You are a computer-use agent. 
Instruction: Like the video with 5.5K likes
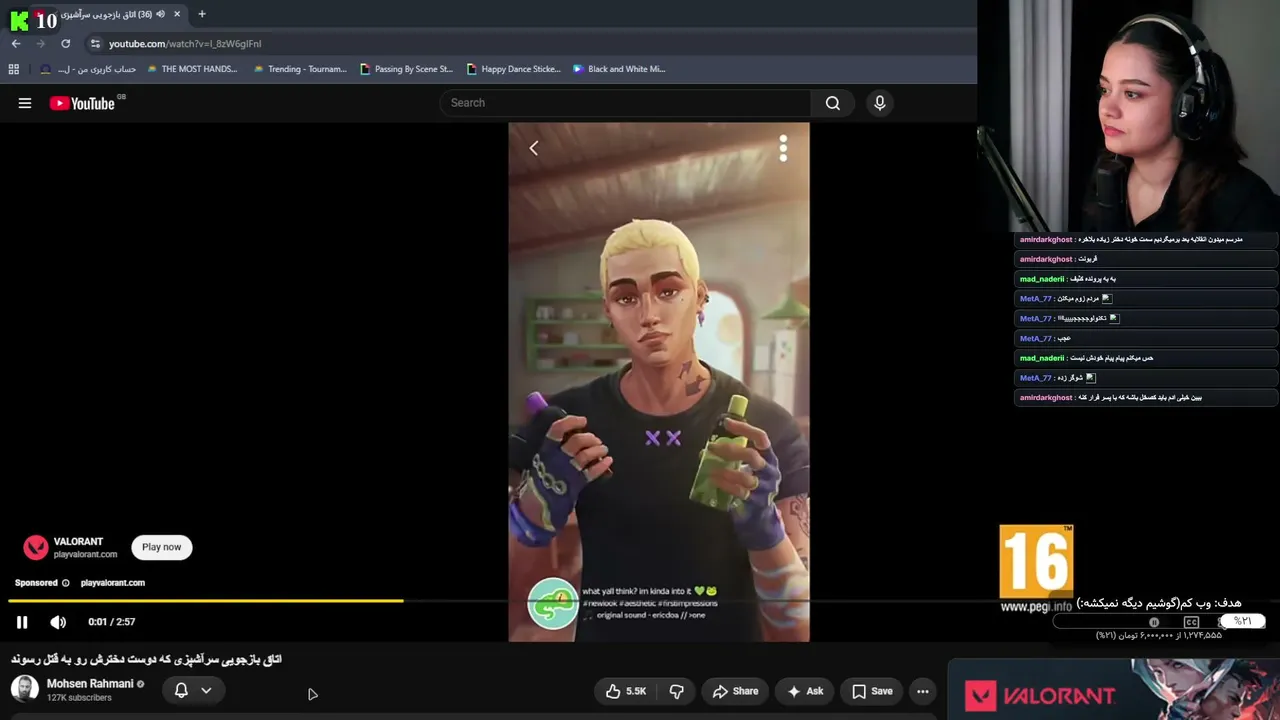626,691
